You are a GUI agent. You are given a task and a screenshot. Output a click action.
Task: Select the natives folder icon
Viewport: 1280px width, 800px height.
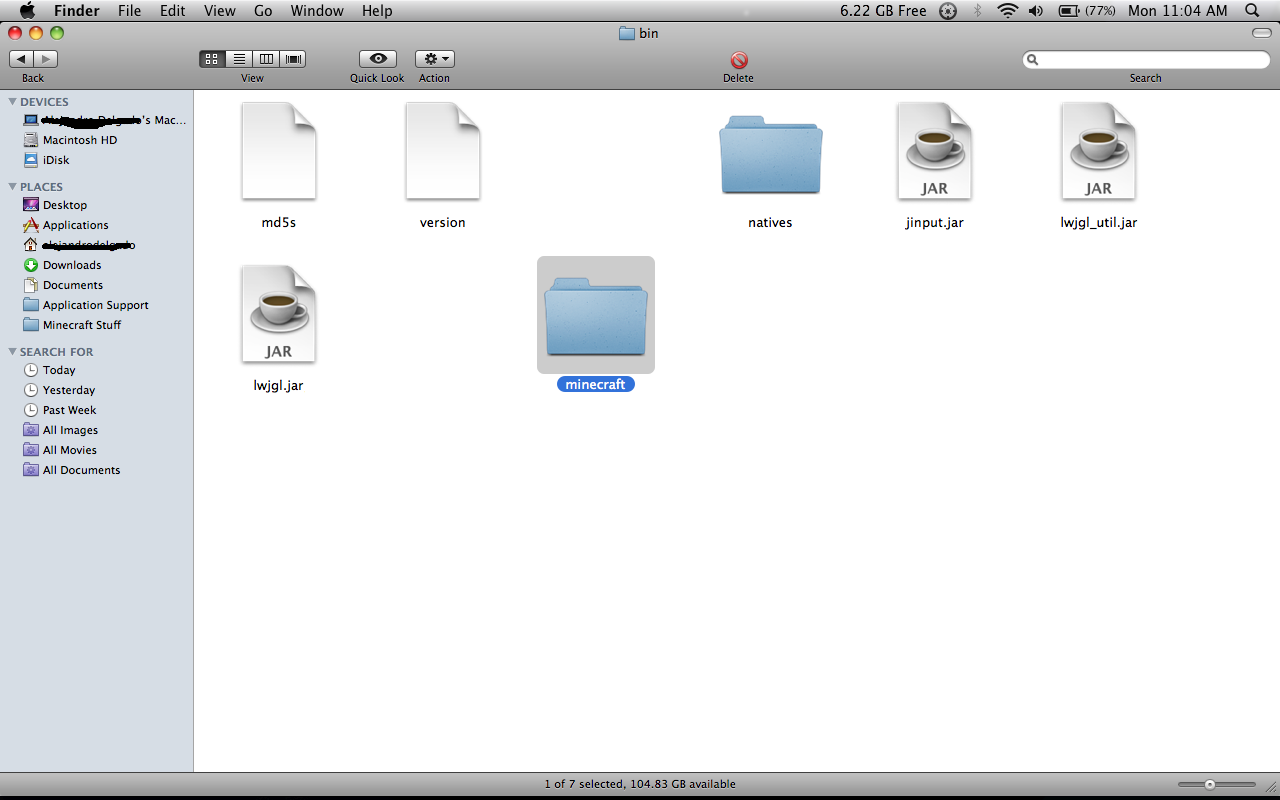(771, 154)
